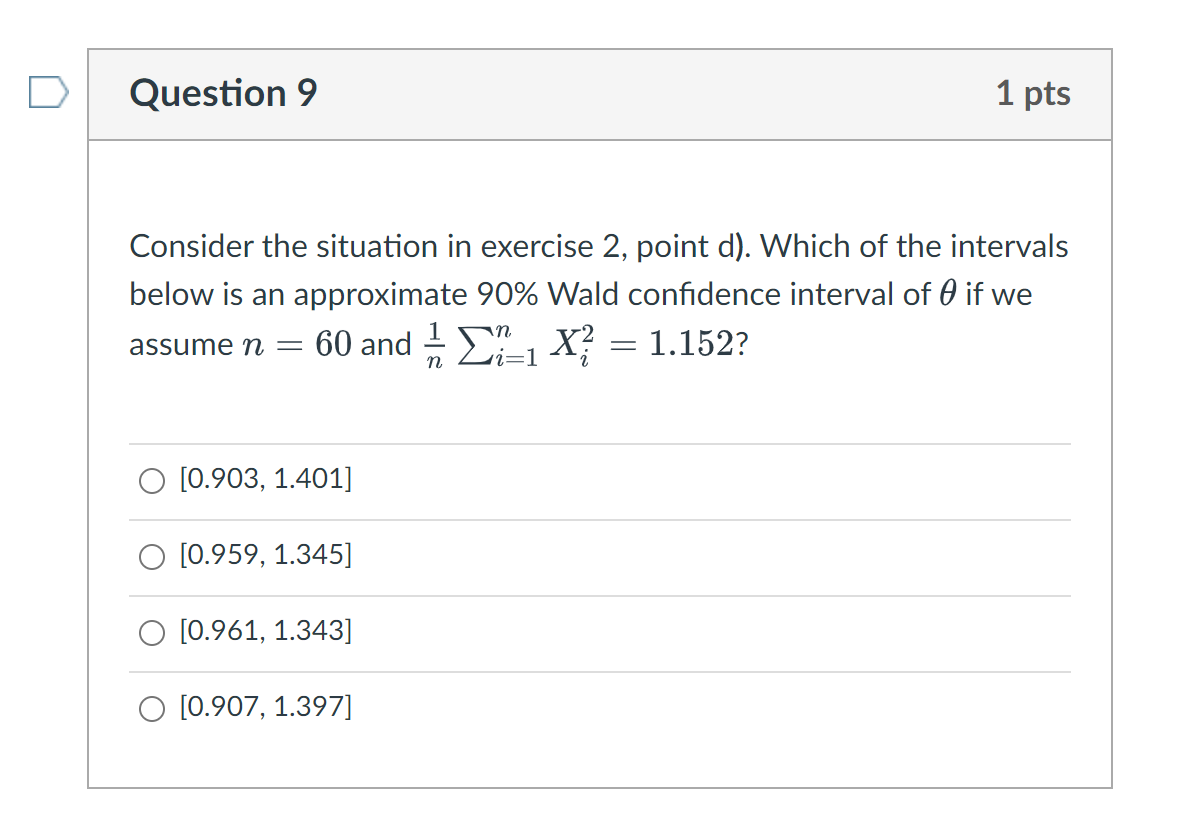Click the second answer choice circle
This screenshot has height=839, width=1196.
click(x=152, y=556)
